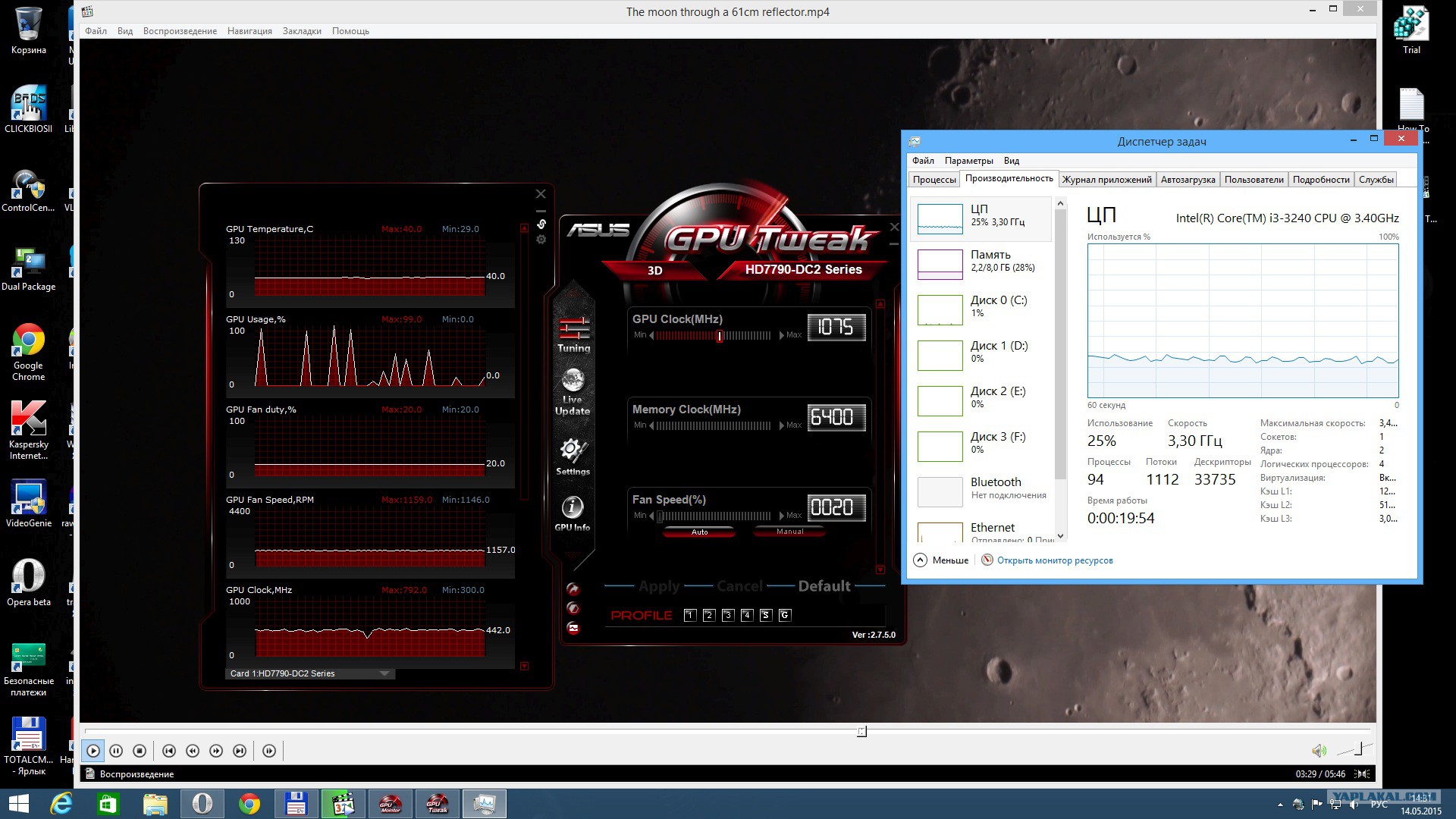Open GPU Info in GPU Tweak

(573, 513)
